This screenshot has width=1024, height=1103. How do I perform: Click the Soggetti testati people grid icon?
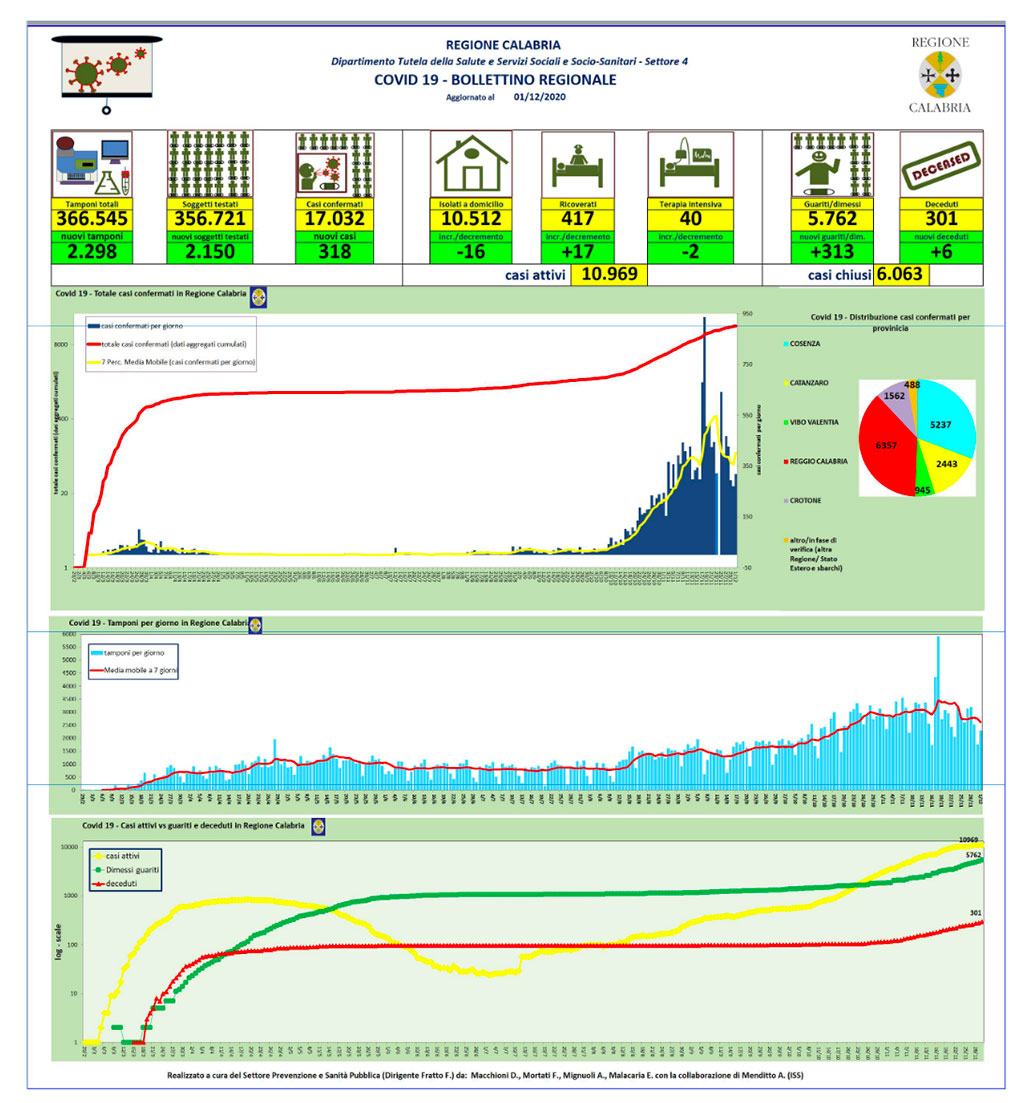coord(210,165)
